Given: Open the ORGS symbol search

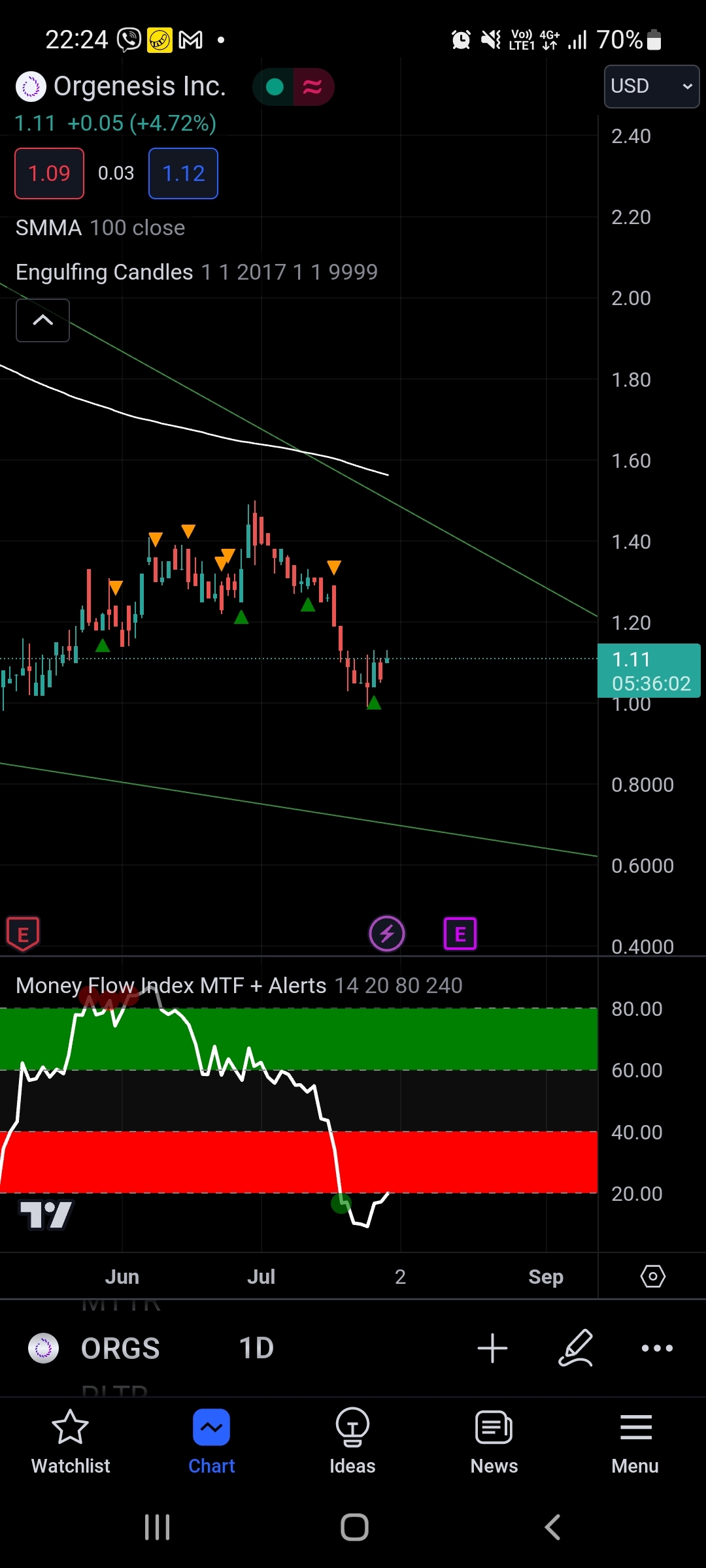Looking at the screenshot, I should click(x=120, y=1348).
